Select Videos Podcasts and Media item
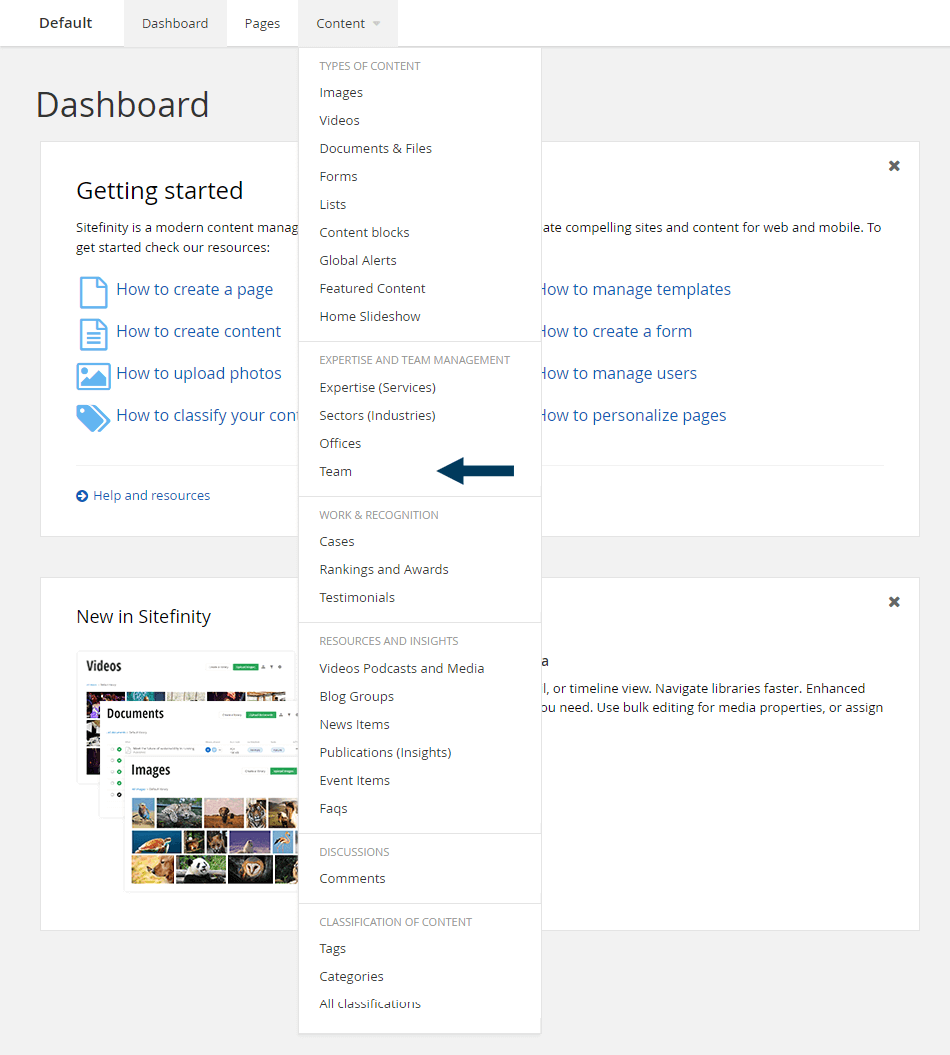Viewport: 950px width, 1055px height. coord(402,669)
